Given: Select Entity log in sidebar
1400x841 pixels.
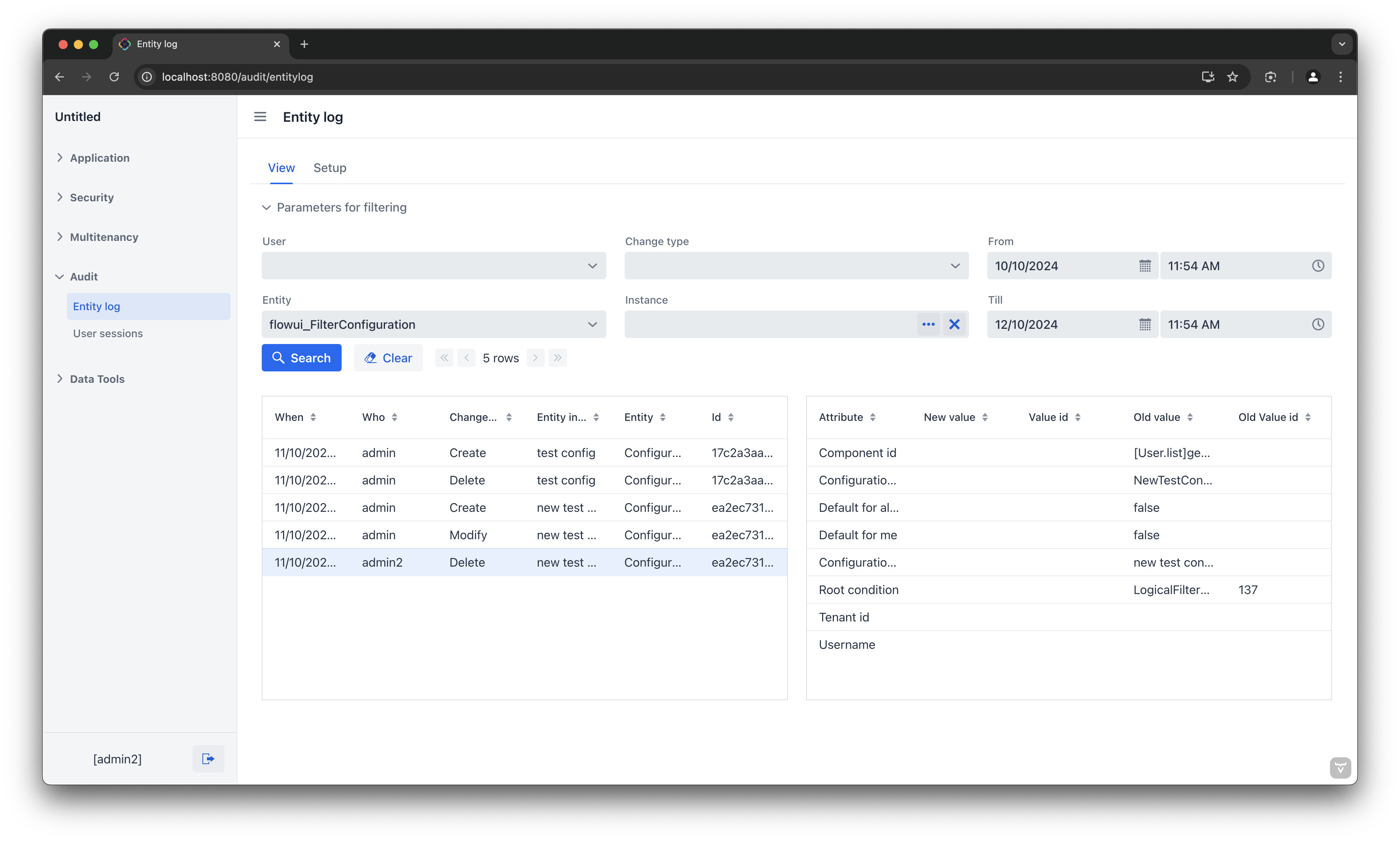Looking at the screenshot, I should [x=148, y=306].
